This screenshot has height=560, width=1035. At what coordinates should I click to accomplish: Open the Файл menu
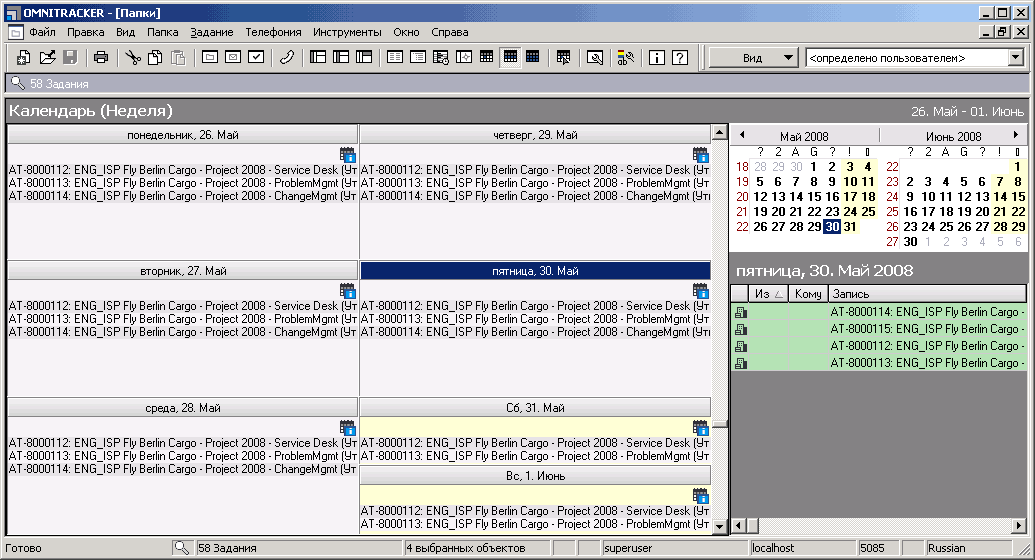[42, 32]
